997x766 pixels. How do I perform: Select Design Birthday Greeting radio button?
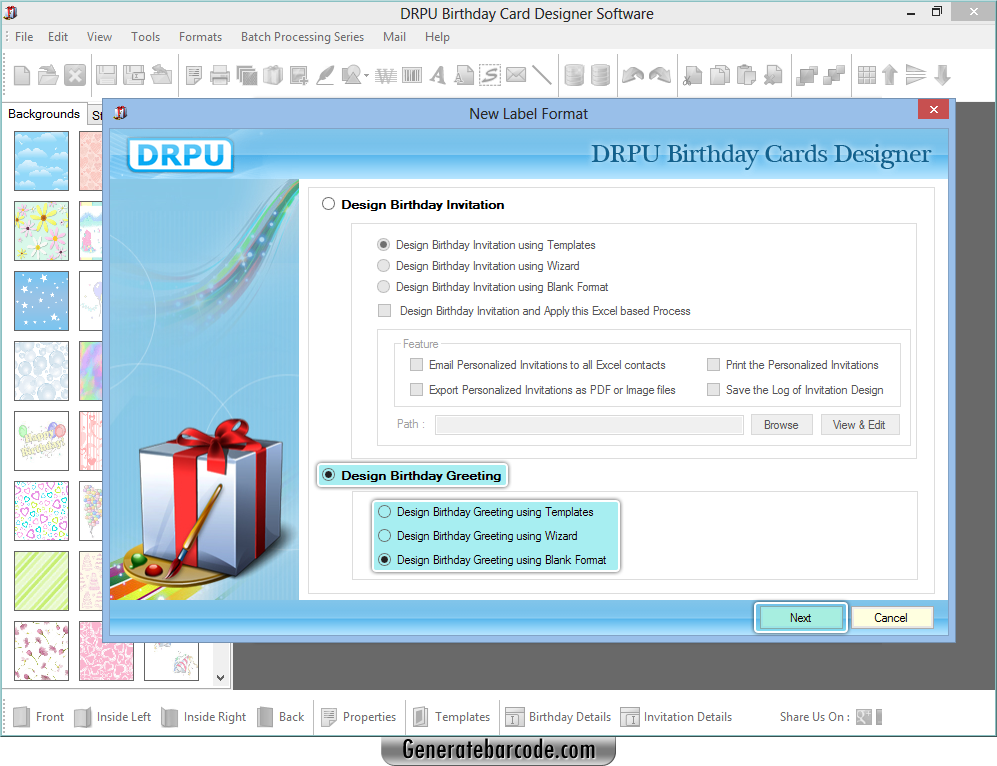328,475
